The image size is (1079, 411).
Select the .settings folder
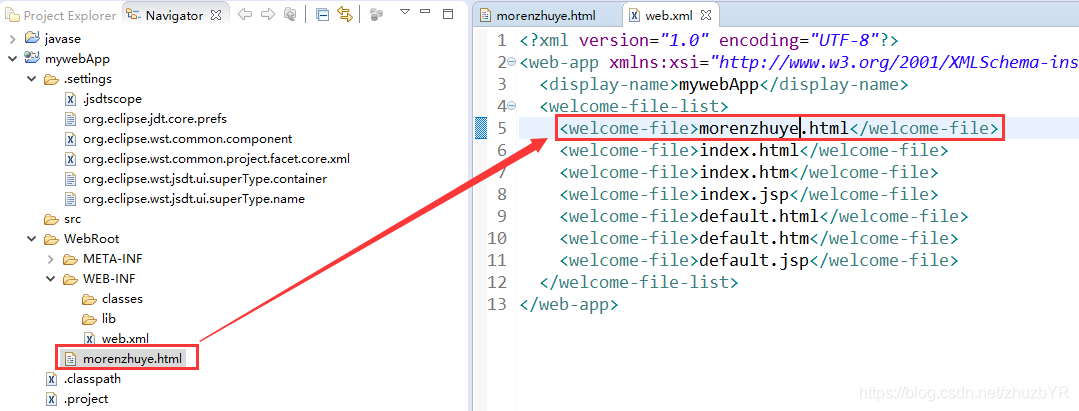point(87,79)
